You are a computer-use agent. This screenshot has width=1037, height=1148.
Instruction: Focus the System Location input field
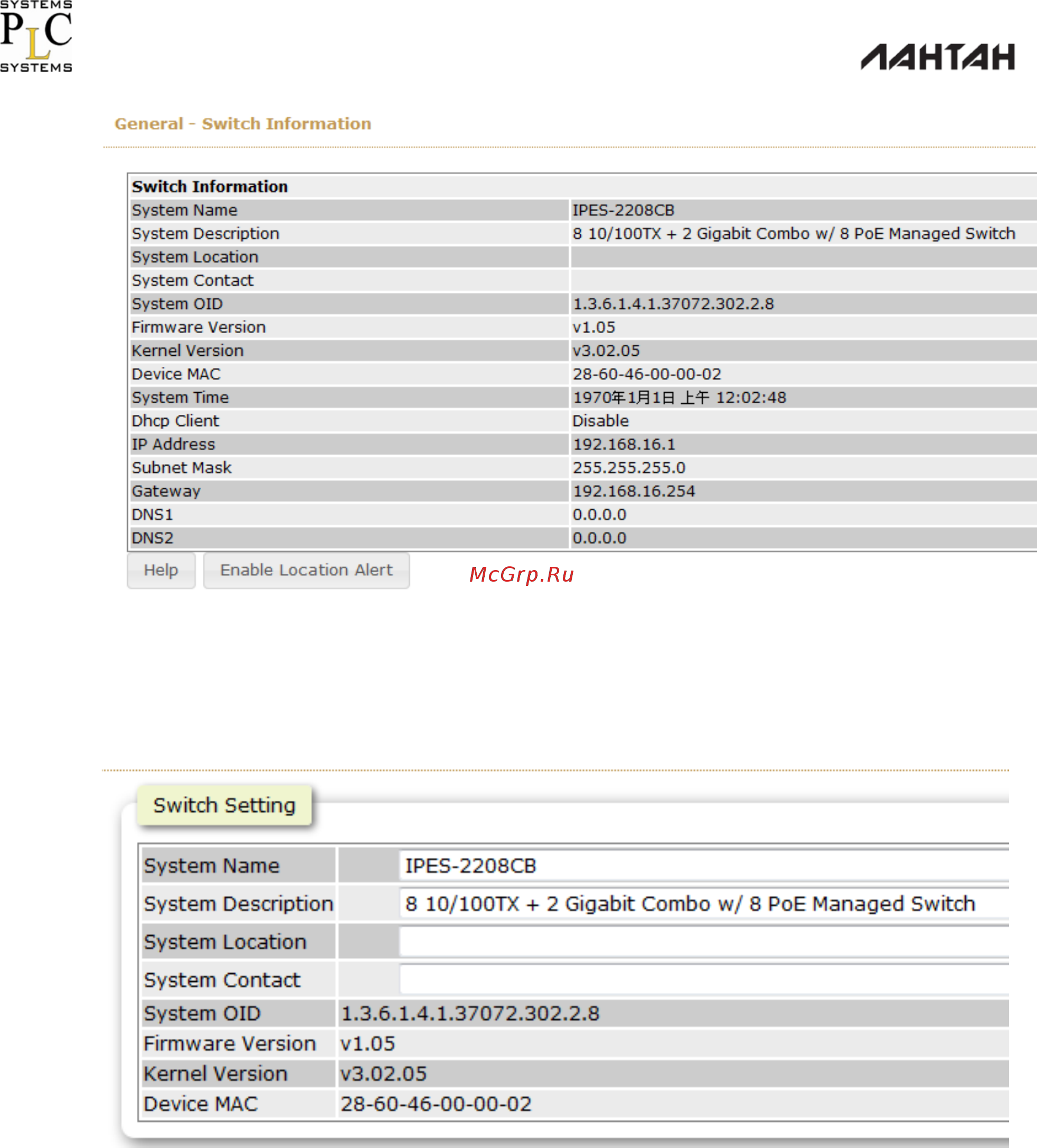click(704, 942)
